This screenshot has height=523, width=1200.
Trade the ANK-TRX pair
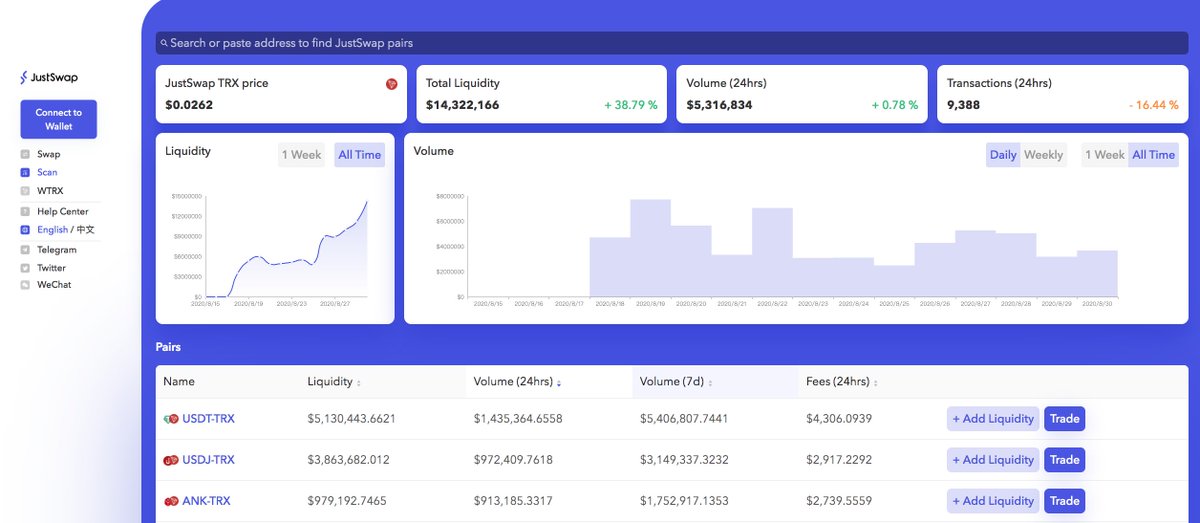[x=1065, y=501]
